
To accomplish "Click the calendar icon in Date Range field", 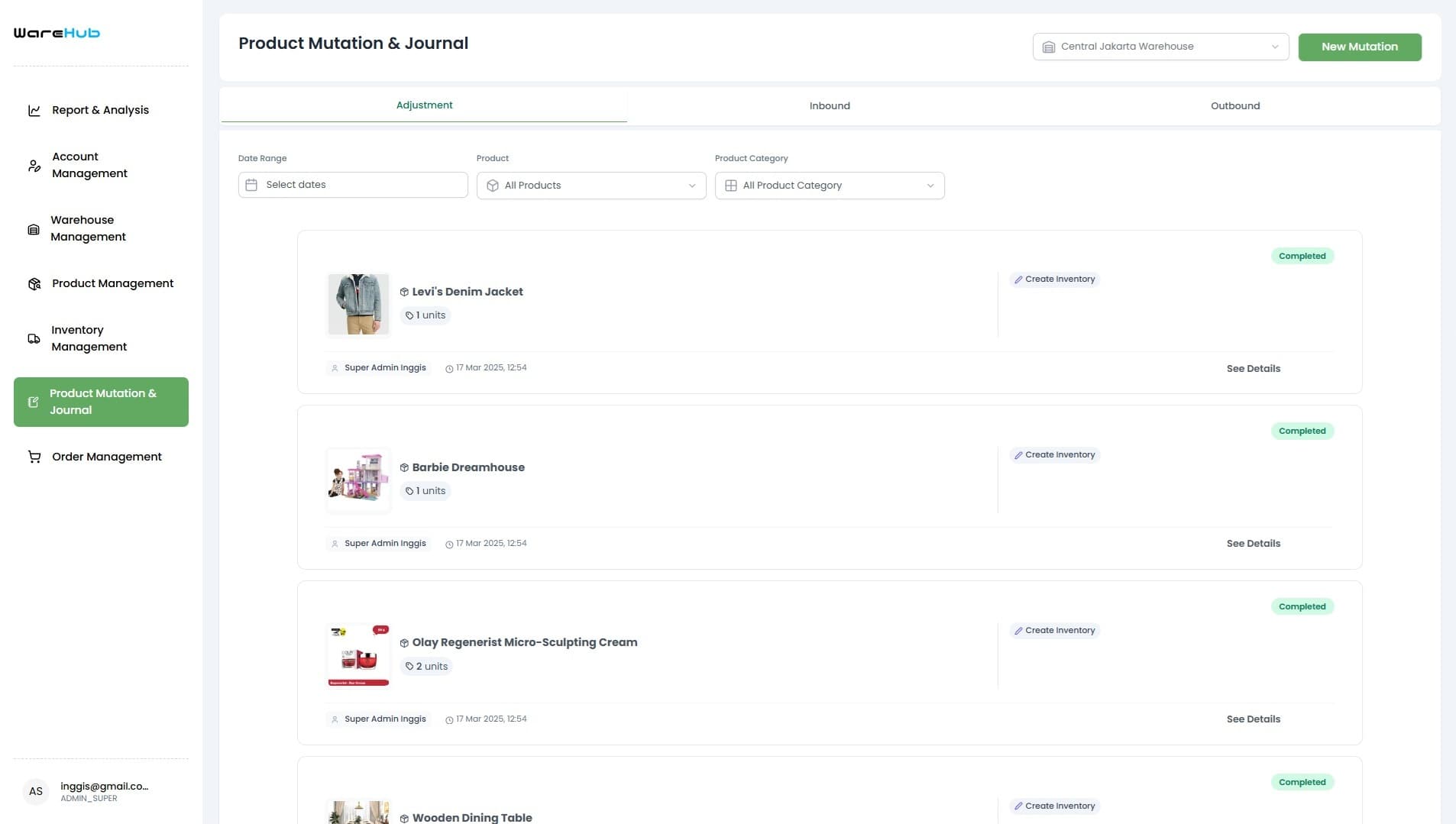I will [x=251, y=184].
